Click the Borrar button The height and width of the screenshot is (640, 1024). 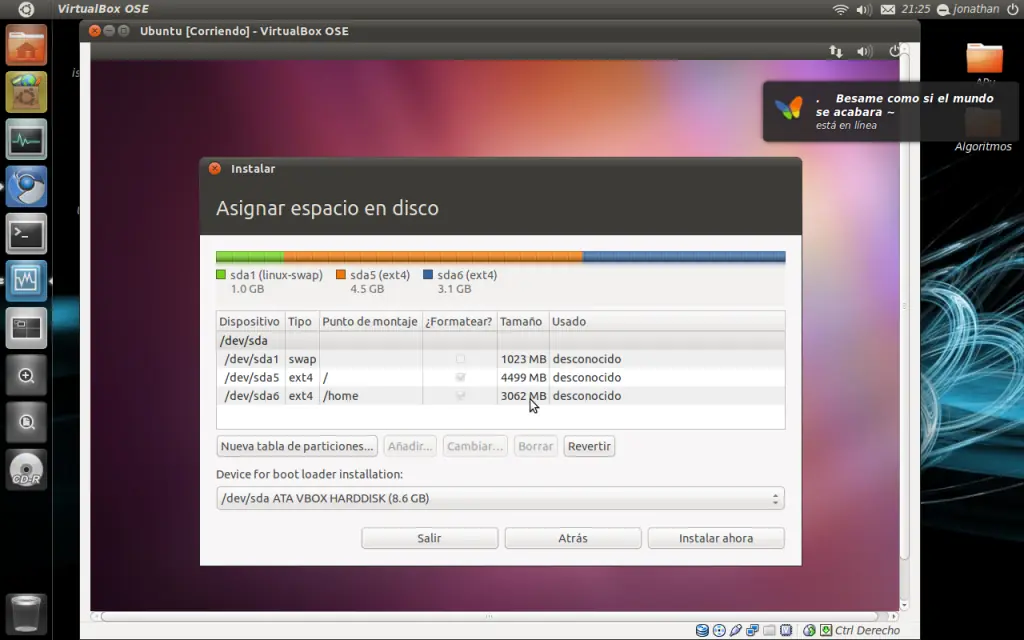[536, 446]
